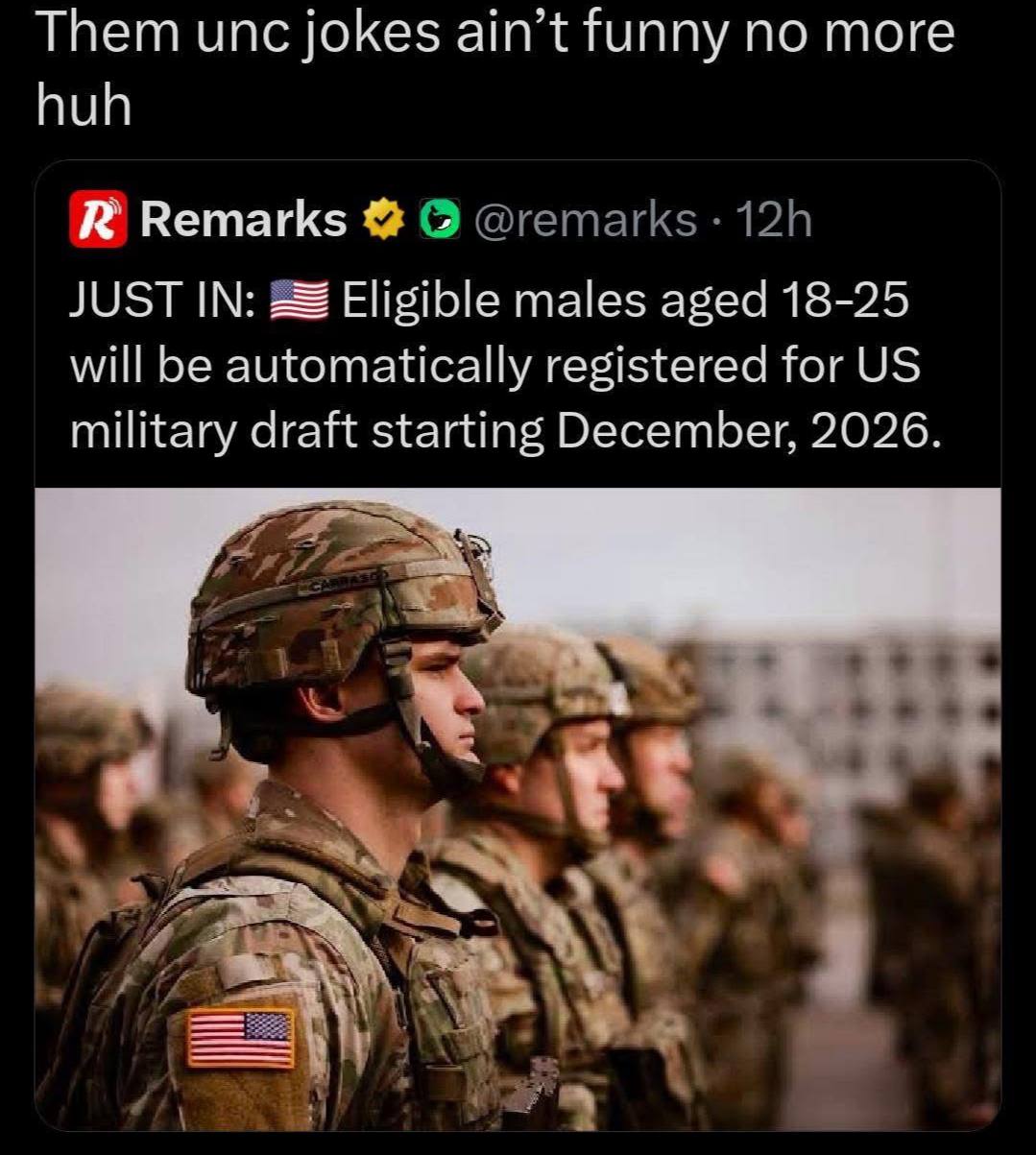The height and width of the screenshot is (1155, 1036).
Task: Open the soldiers photo in the quoted tweet
Action: (x=518, y=808)
